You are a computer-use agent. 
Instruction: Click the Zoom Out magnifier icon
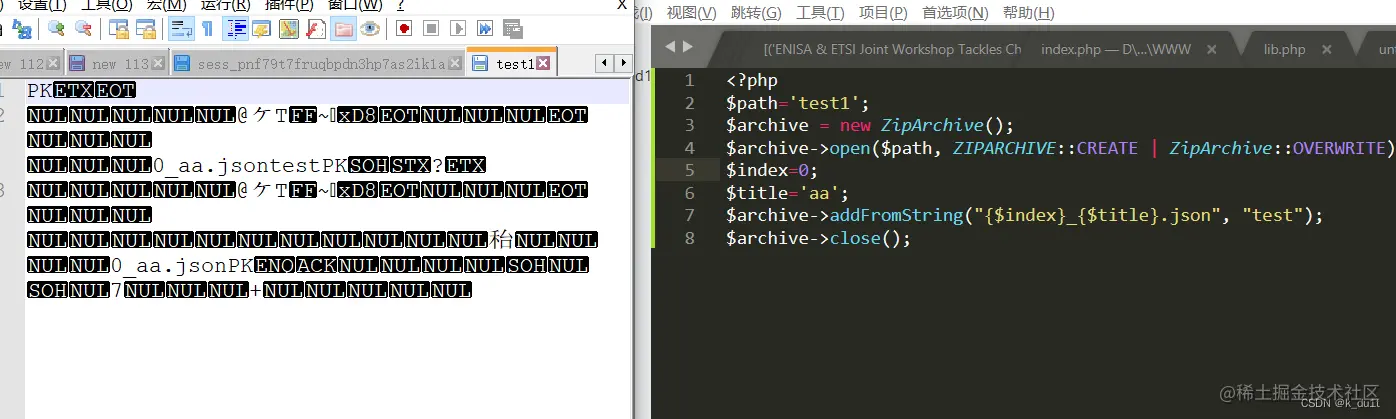[83, 28]
